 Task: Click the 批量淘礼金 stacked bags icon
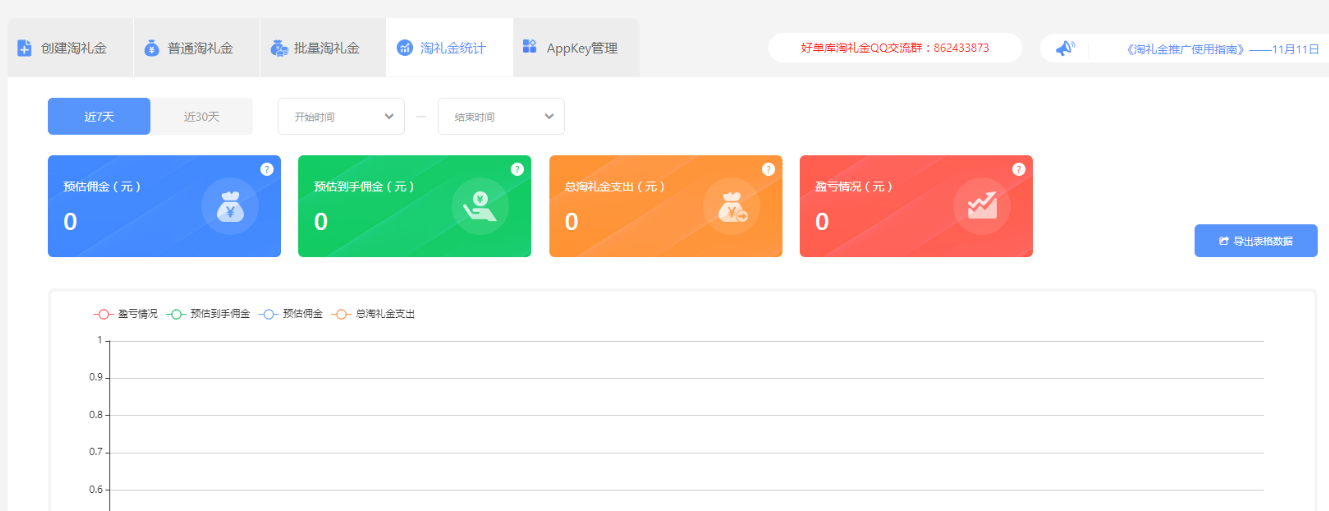coord(279,48)
